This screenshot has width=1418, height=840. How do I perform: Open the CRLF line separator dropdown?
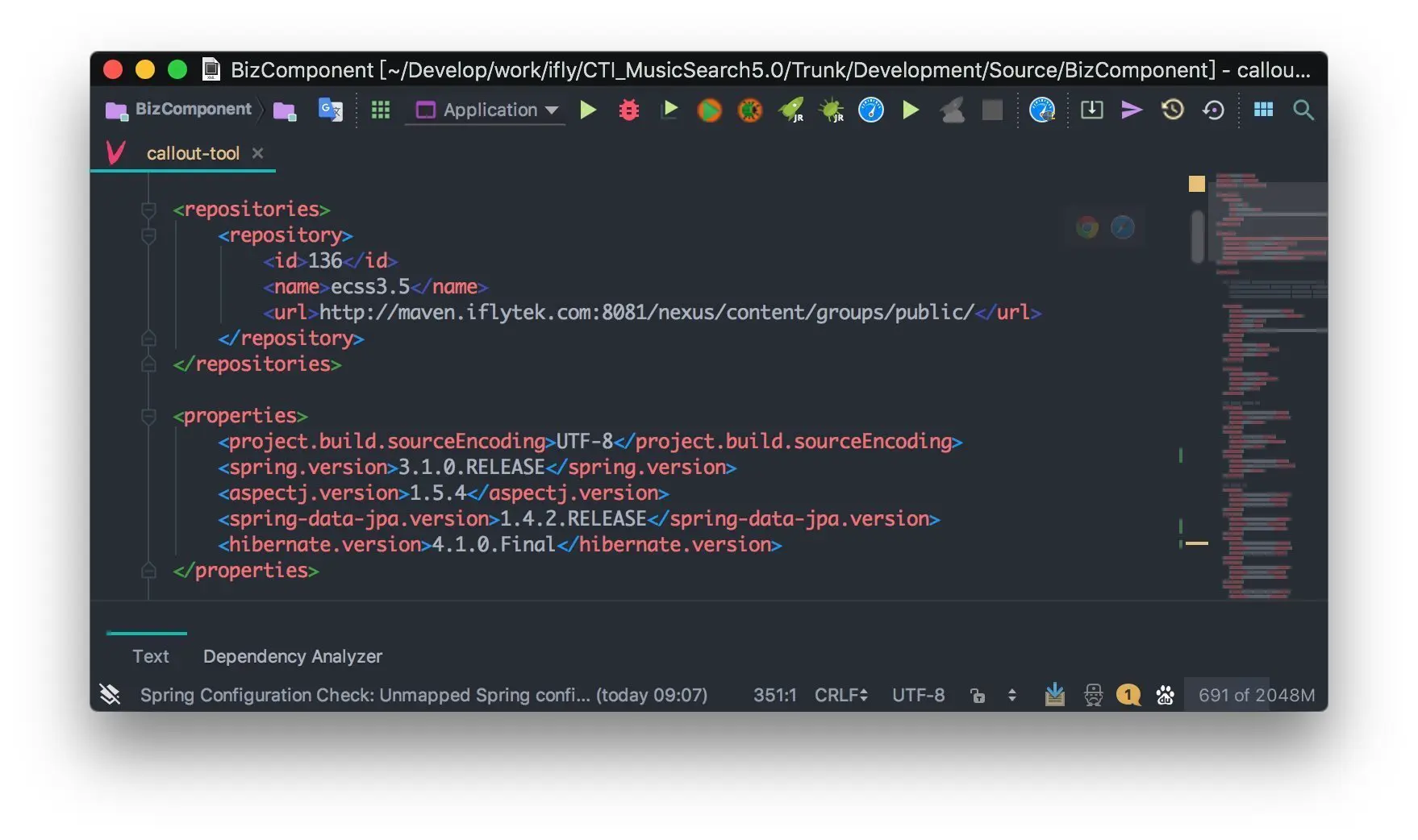tap(840, 695)
